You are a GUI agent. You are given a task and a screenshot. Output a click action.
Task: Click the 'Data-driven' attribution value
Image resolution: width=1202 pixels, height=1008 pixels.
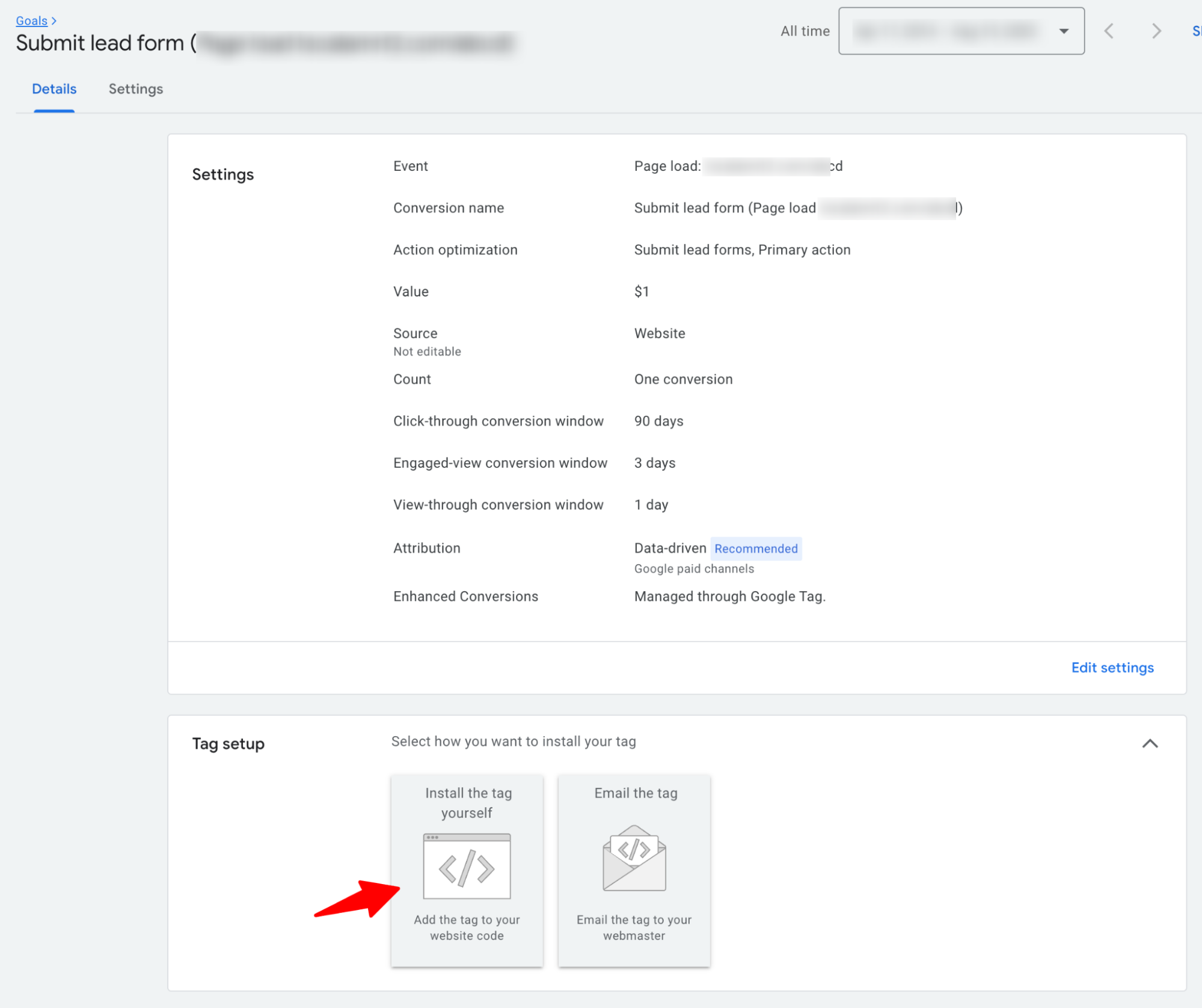click(670, 548)
